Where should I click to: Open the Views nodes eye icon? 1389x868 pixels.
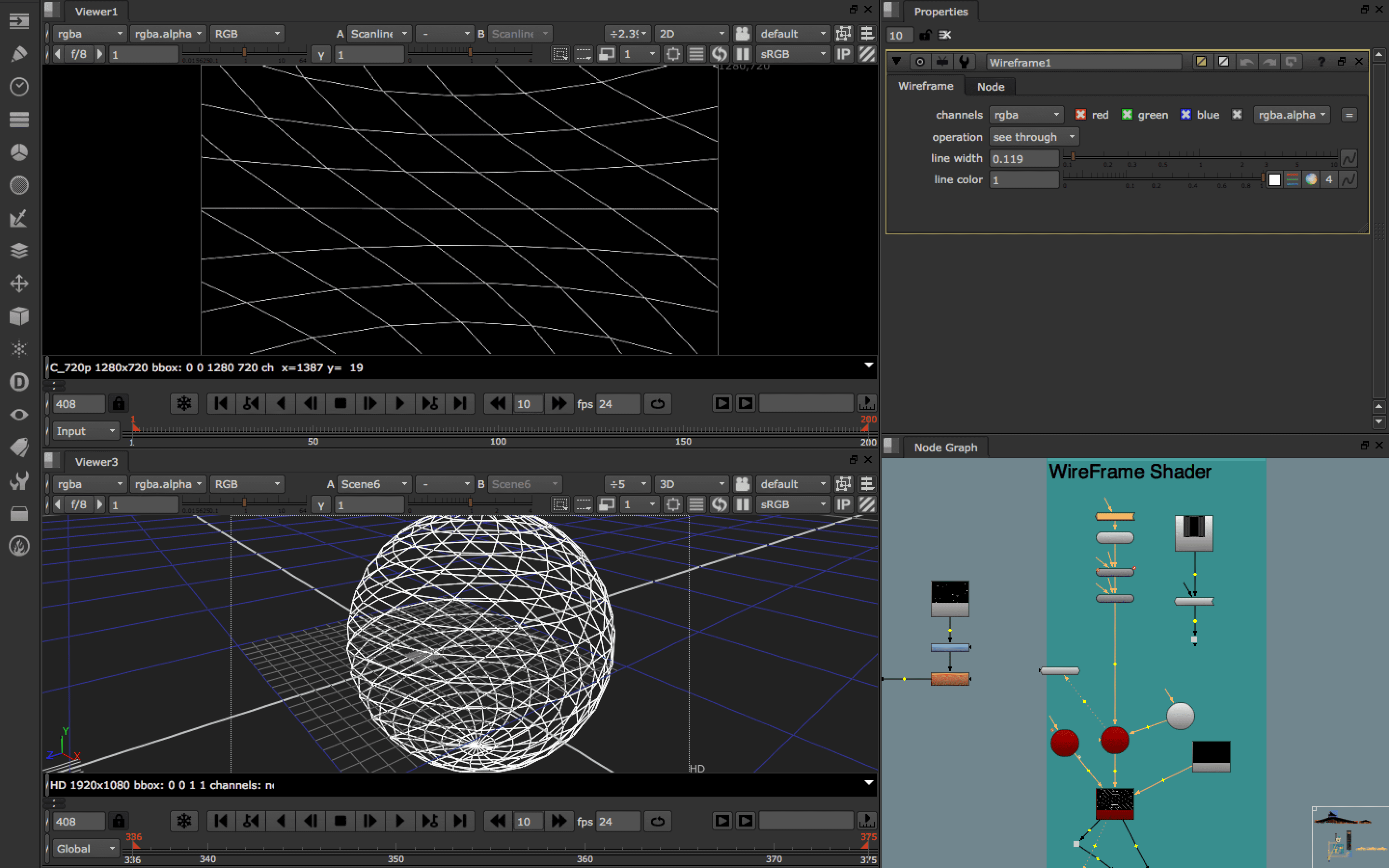(x=19, y=415)
